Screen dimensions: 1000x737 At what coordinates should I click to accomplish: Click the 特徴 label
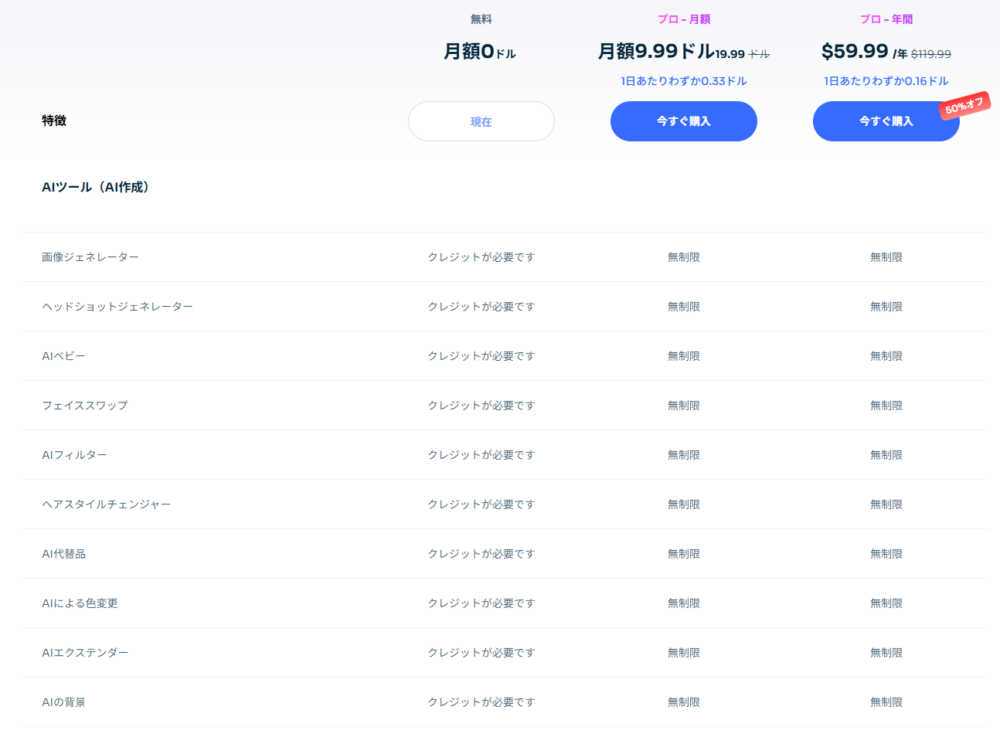pyautogui.click(x=54, y=120)
